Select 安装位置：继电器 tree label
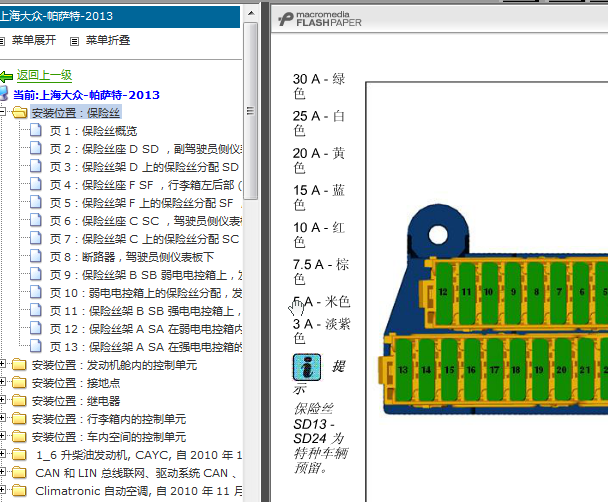Image resolution: width=608 pixels, height=502 pixels. pos(76,401)
